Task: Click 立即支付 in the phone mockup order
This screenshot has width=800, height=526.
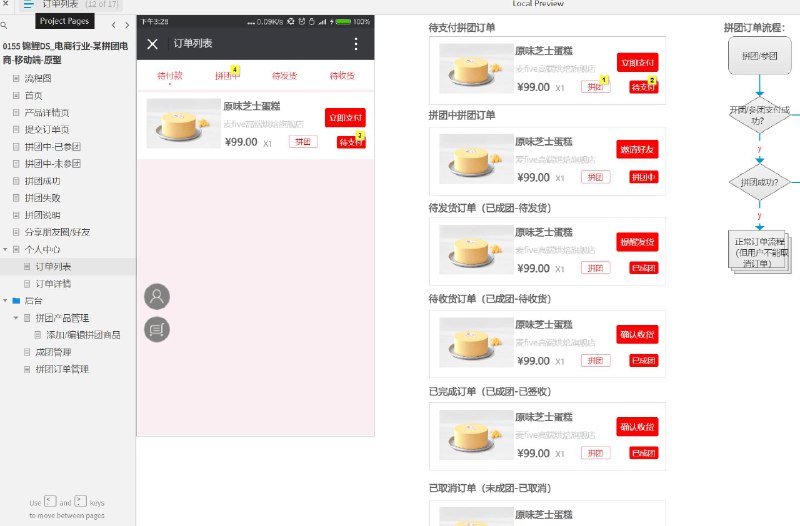Action: tap(345, 117)
